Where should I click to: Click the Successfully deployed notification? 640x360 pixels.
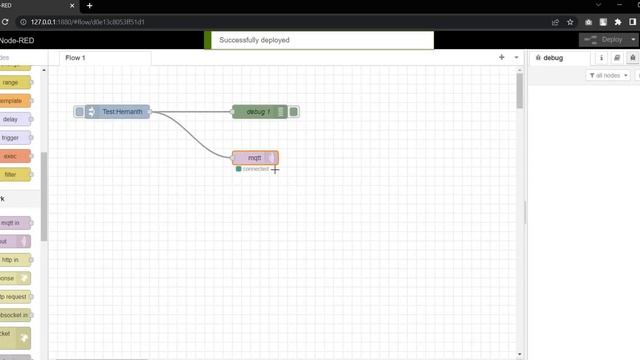click(319, 40)
